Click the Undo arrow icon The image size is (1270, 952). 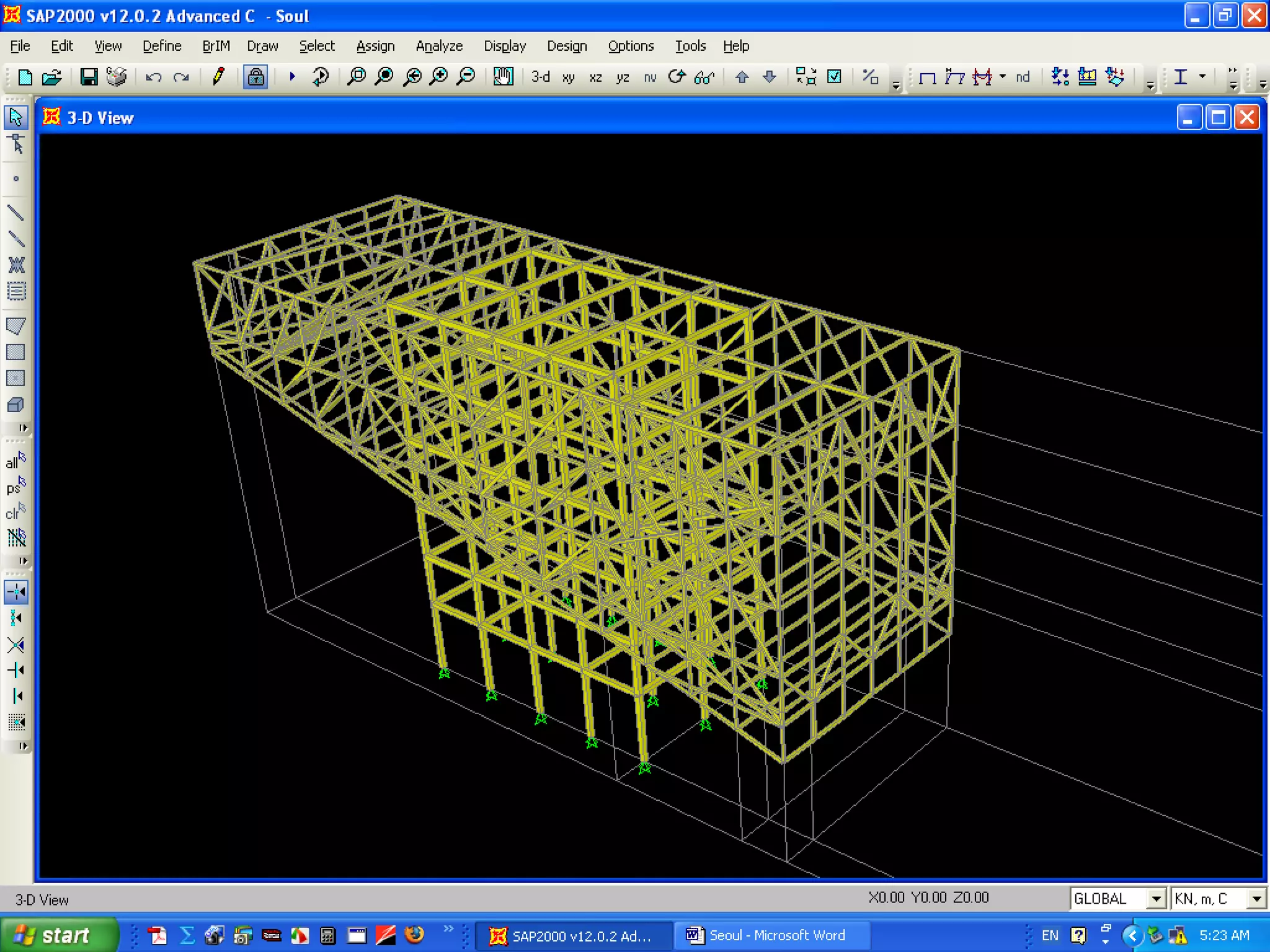click(153, 77)
